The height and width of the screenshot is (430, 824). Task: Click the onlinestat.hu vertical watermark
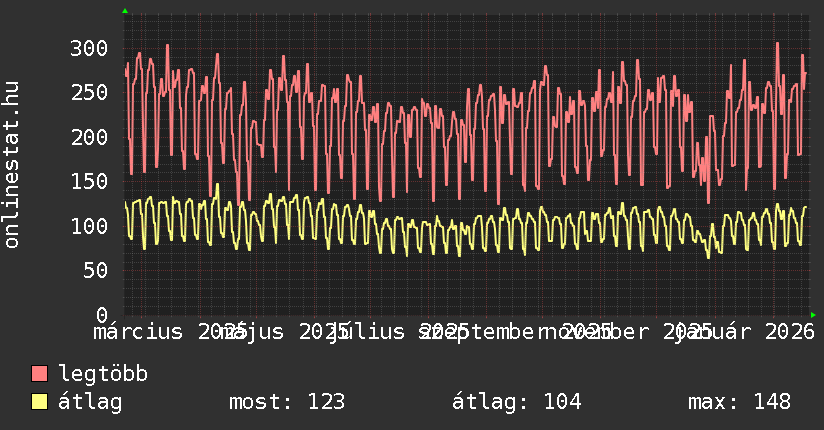tap(12, 165)
